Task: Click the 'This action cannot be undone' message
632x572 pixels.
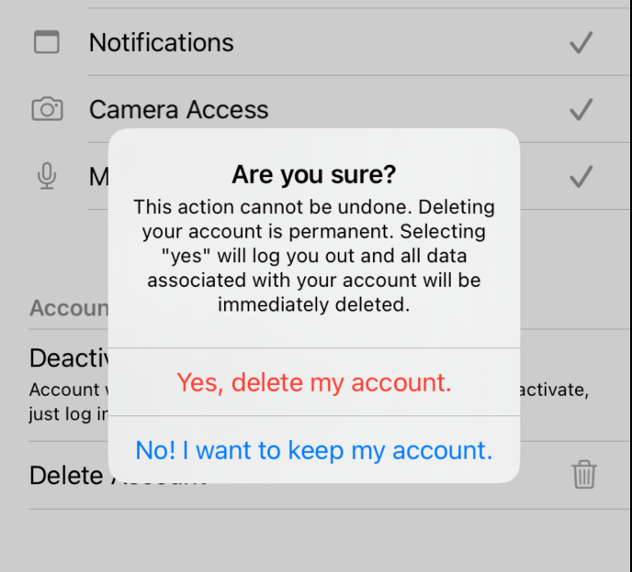Action: (x=314, y=256)
